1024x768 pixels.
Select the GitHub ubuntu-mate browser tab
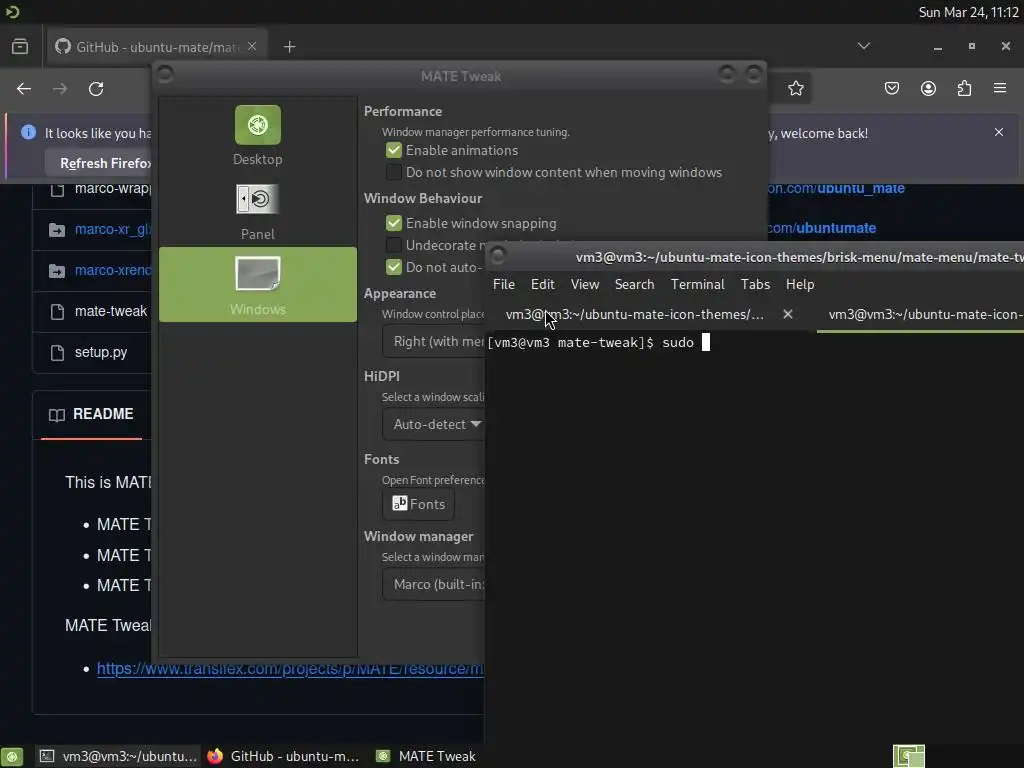157,47
